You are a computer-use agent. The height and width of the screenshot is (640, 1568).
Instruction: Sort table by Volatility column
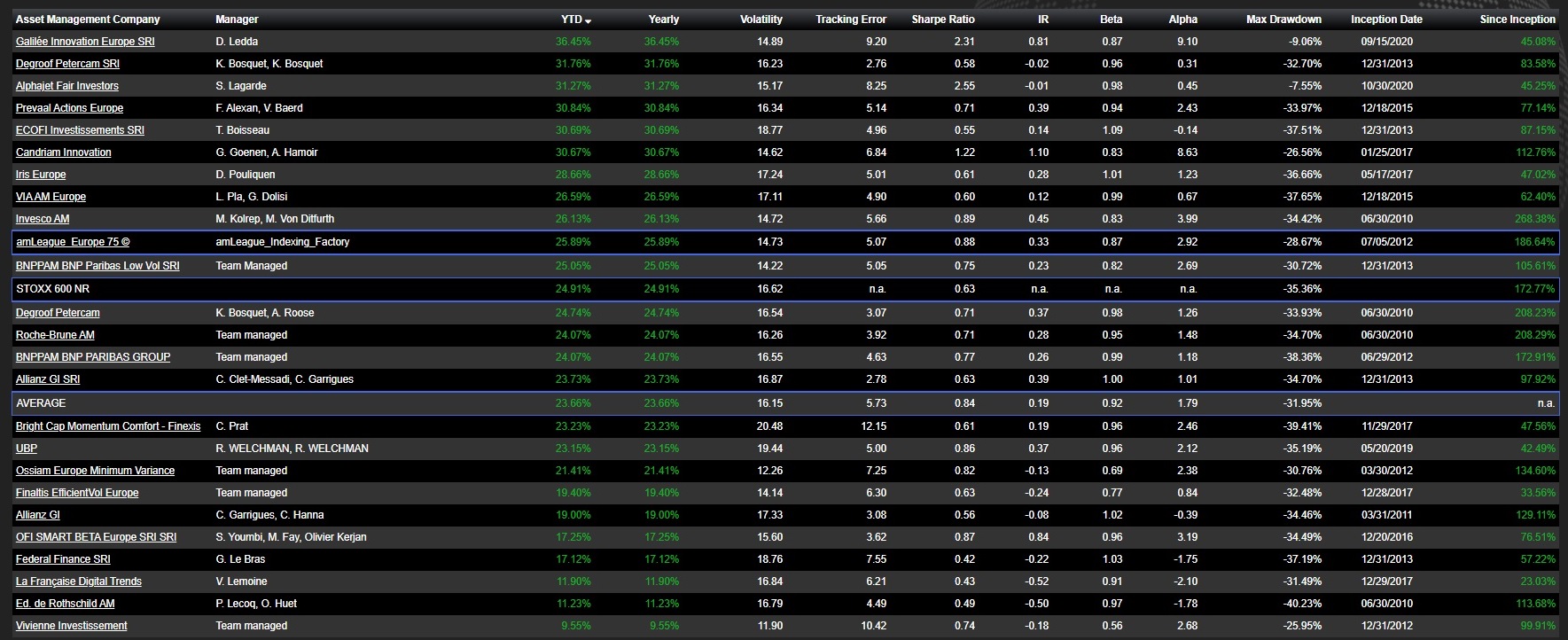(x=761, y=20)
